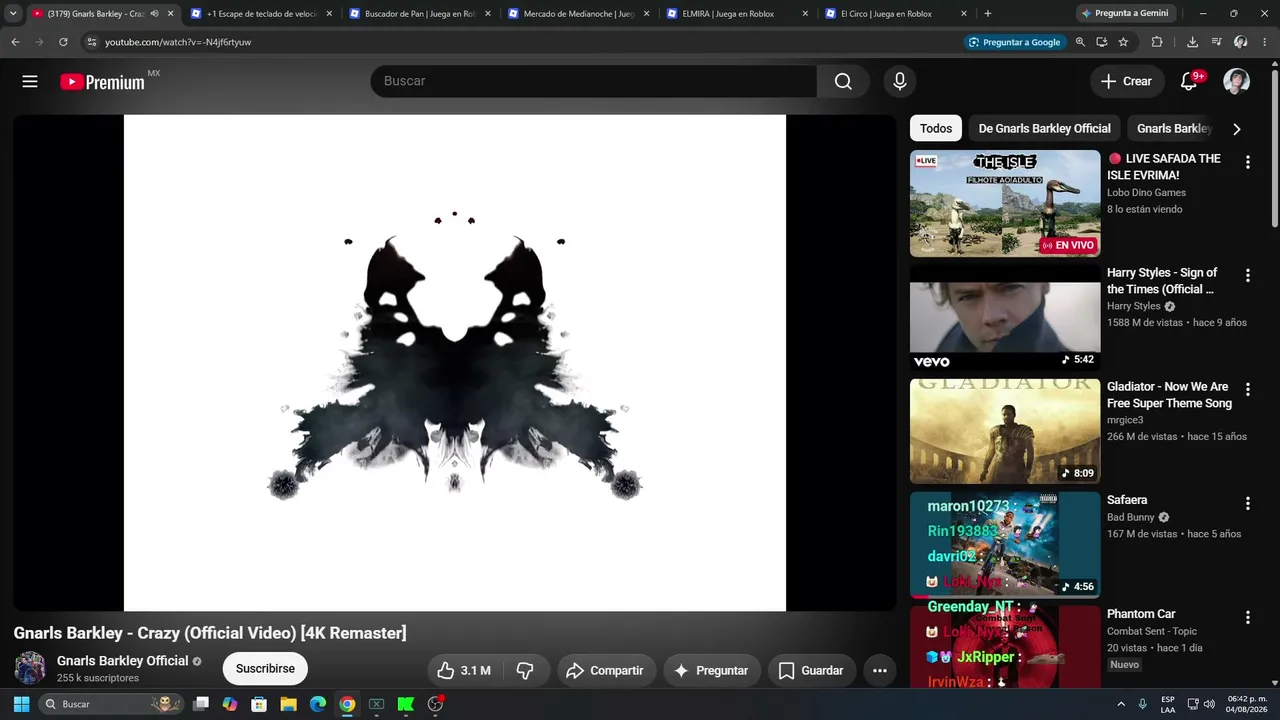Screen dimensions: 1280x720
Task: Open options for the Phantom Car video
Action: pyautogui.click(x=1247, y=617)
